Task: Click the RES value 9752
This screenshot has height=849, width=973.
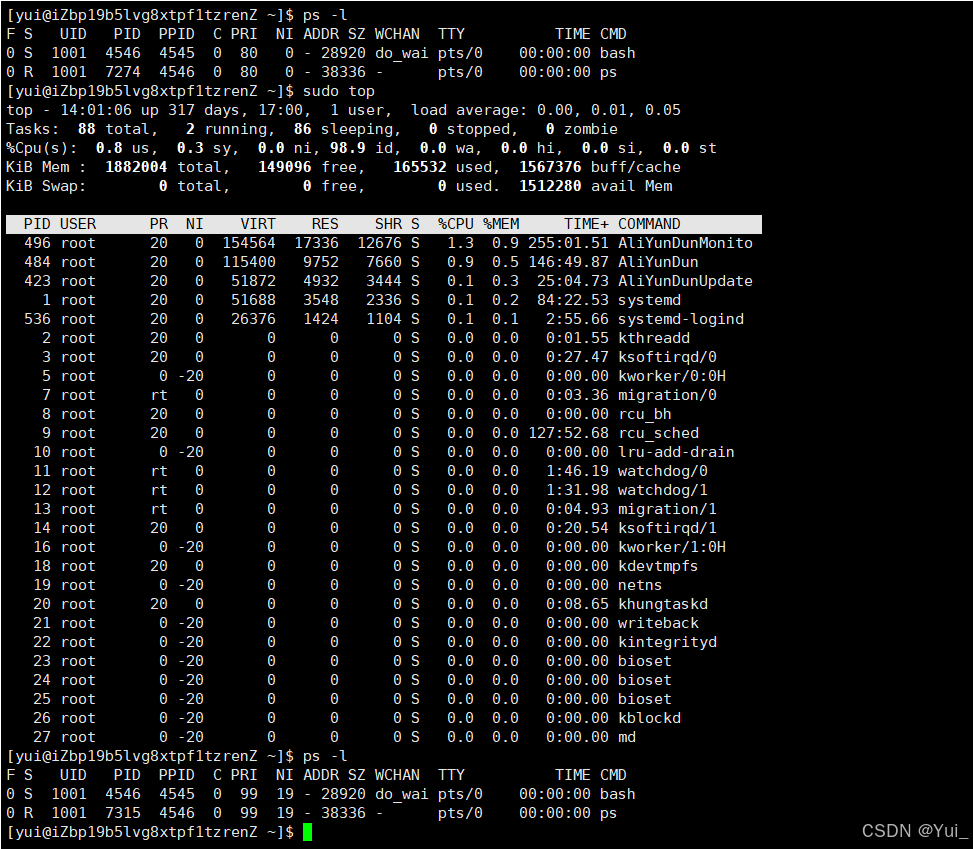Action: pos(320,263)
